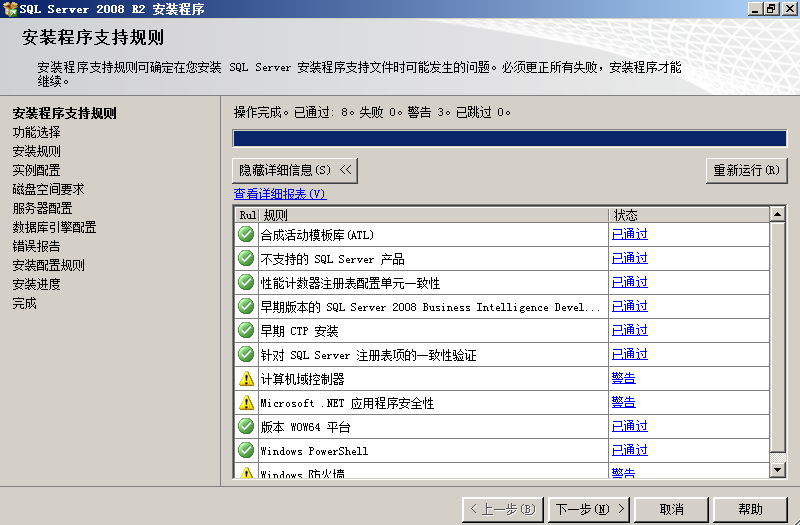
Task: Click the passed icon for 性能计数器注册表配置单元一致性
Action: pos(246,282)
